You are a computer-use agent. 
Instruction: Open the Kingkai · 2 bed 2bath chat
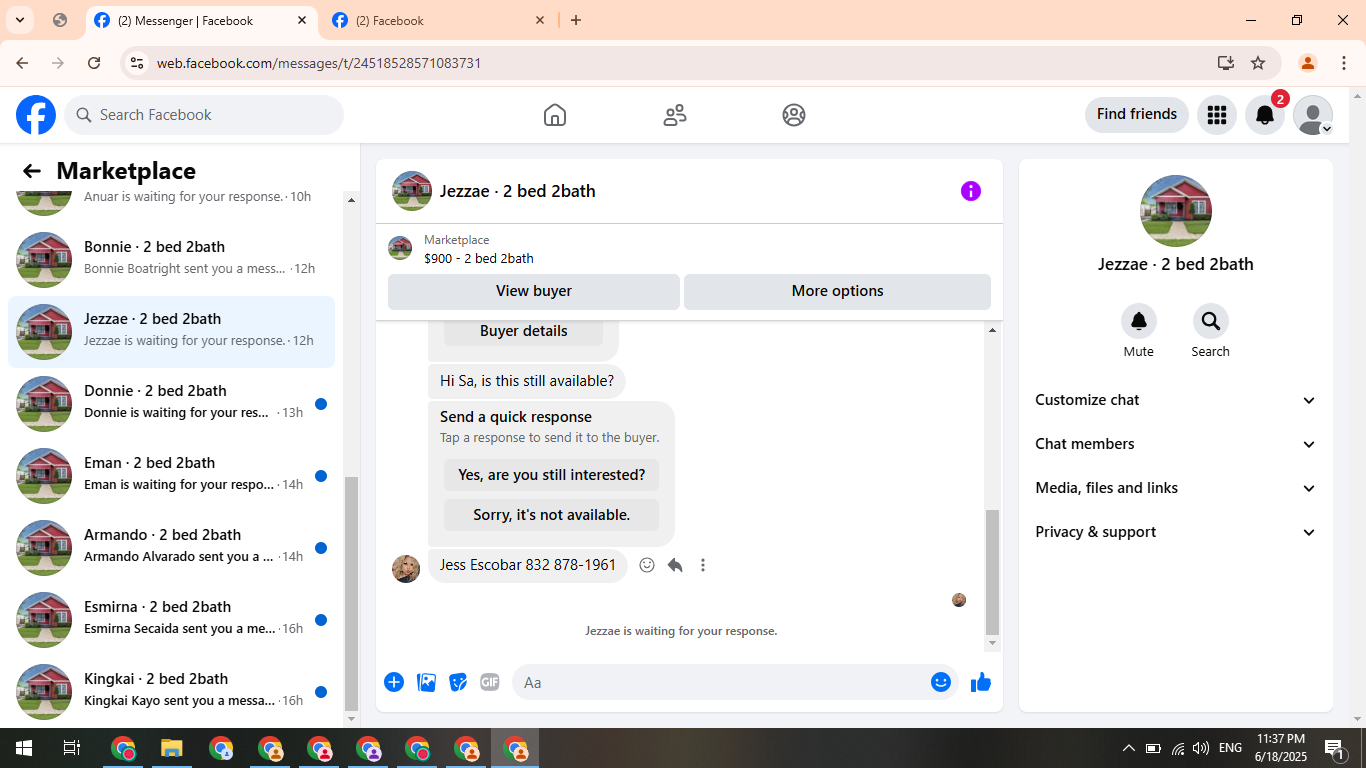(171, 692)
